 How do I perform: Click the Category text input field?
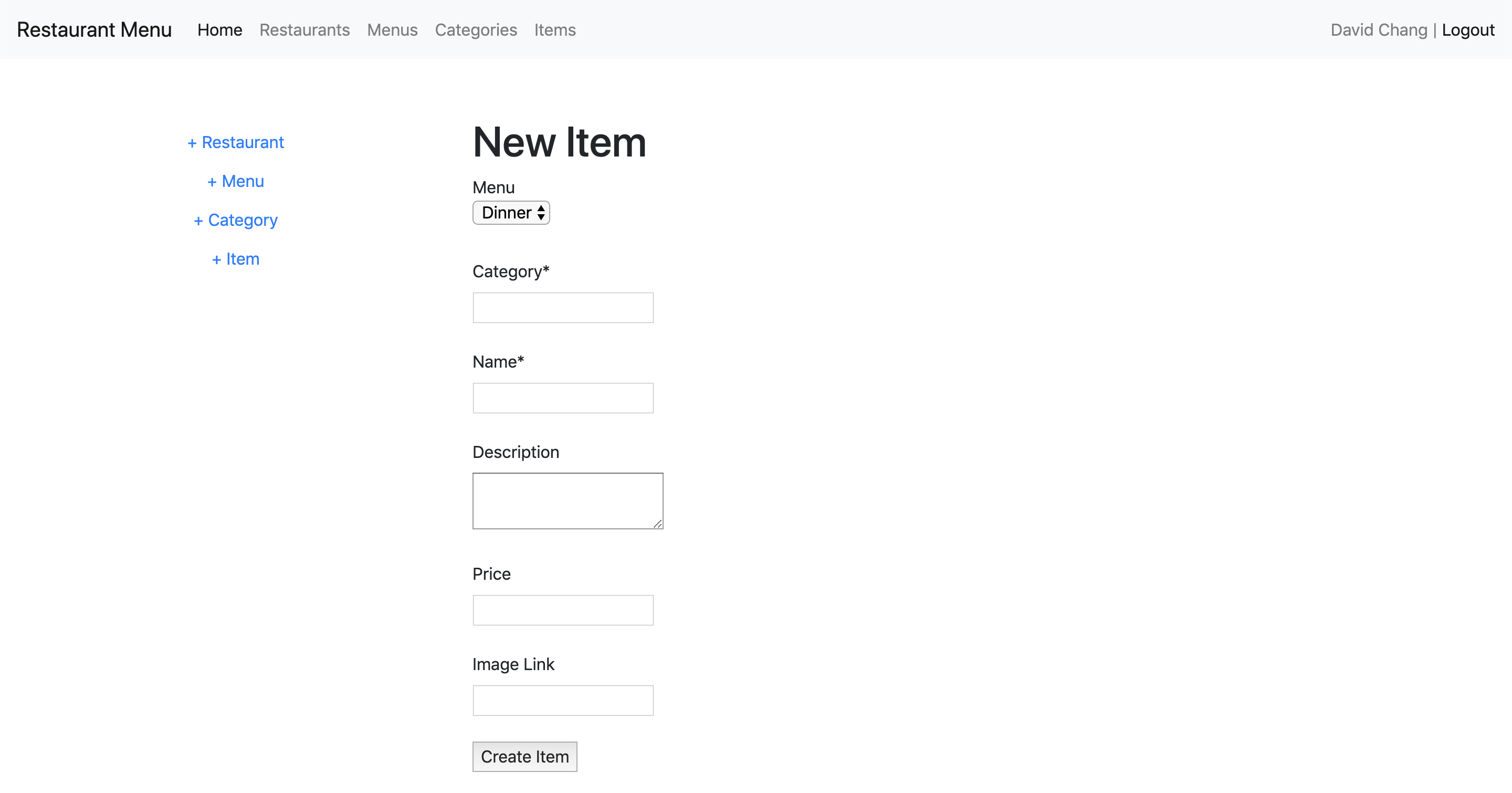(562, 308)
